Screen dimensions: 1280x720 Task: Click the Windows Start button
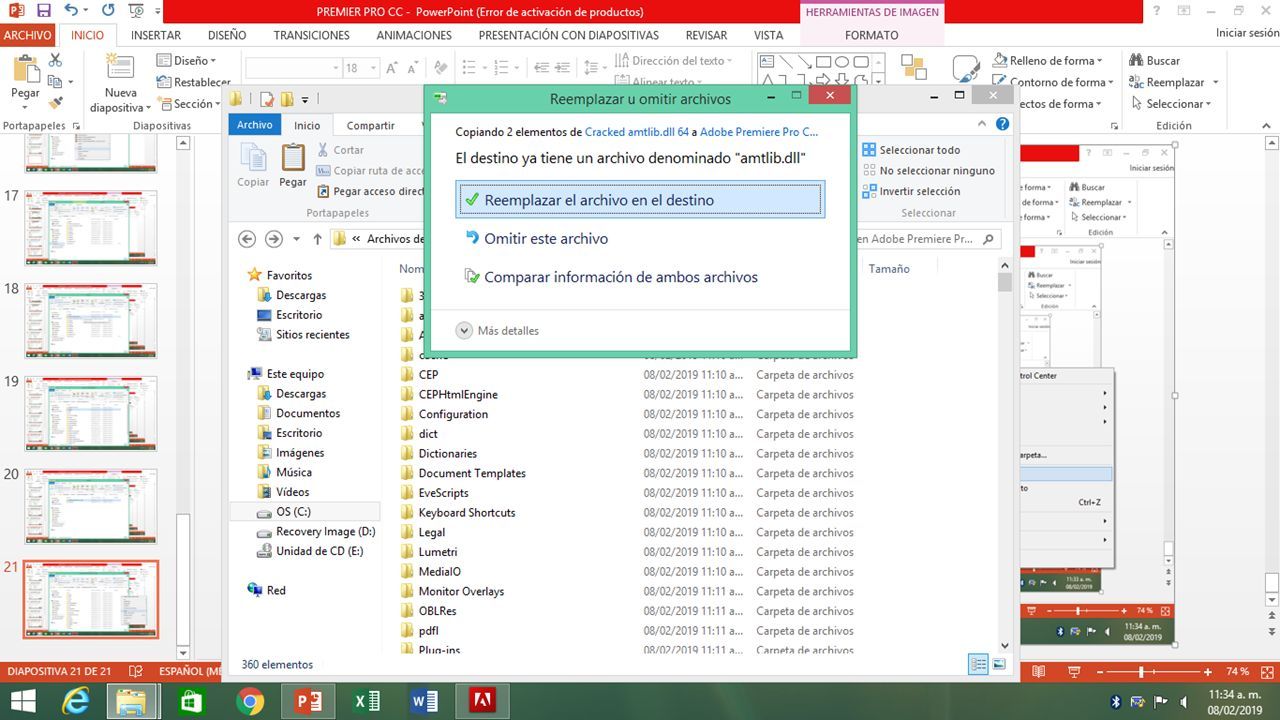(x=22, y=701)
